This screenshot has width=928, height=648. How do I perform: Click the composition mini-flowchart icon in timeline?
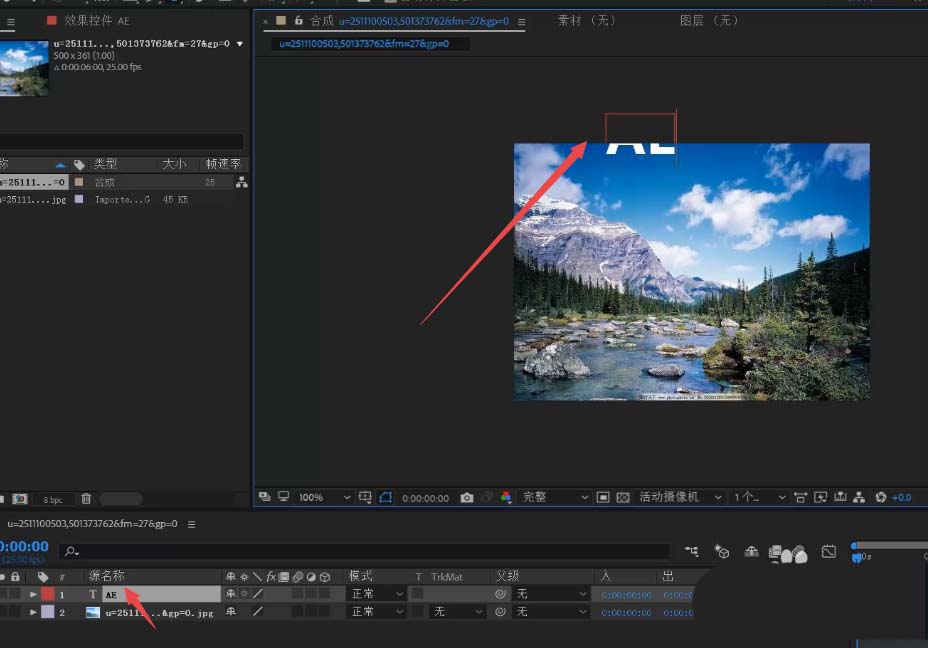pyautogui.click(x=691, y=552)
